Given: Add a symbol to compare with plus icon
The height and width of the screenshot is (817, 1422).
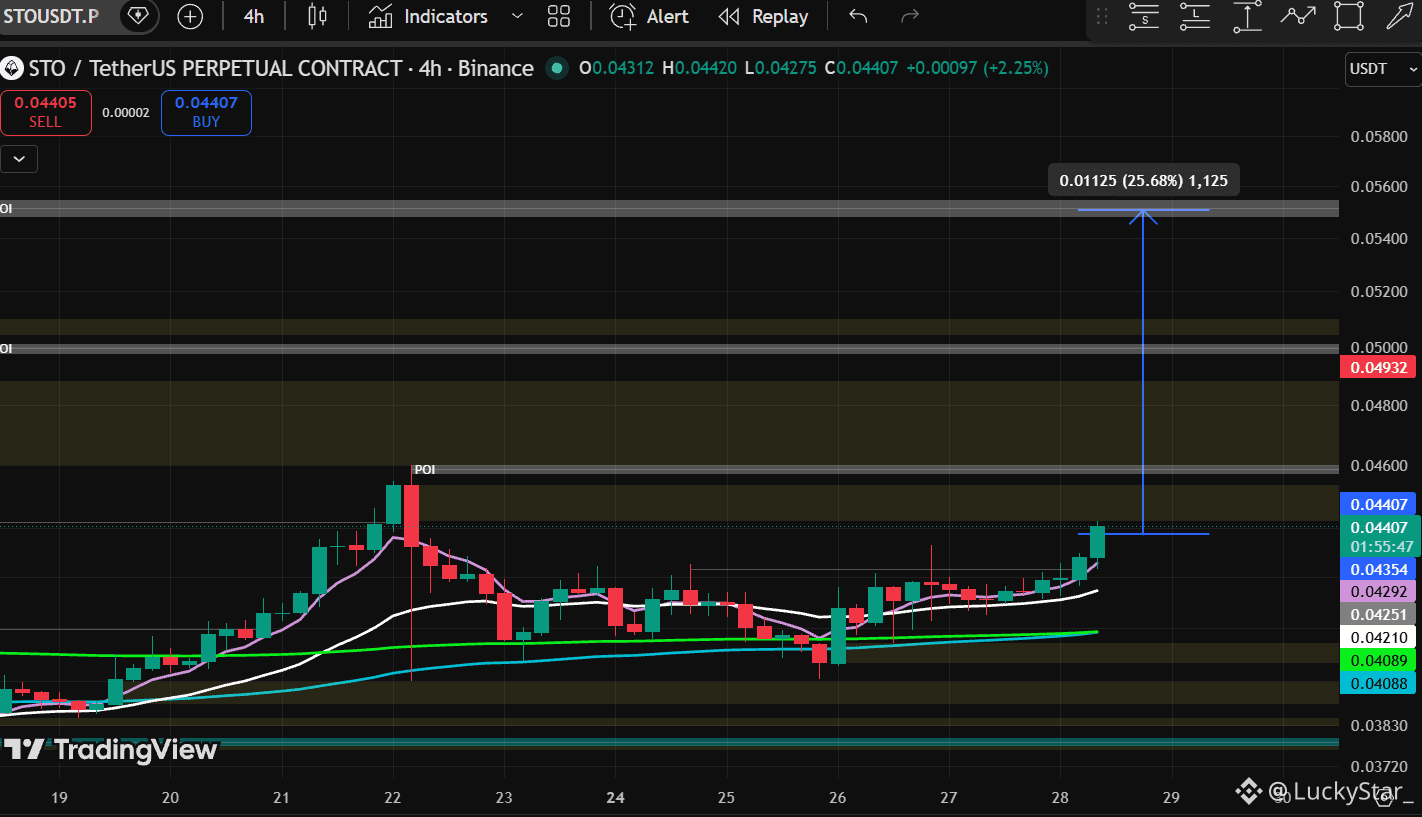Looking at the screenshot, I should pos(190,16).
